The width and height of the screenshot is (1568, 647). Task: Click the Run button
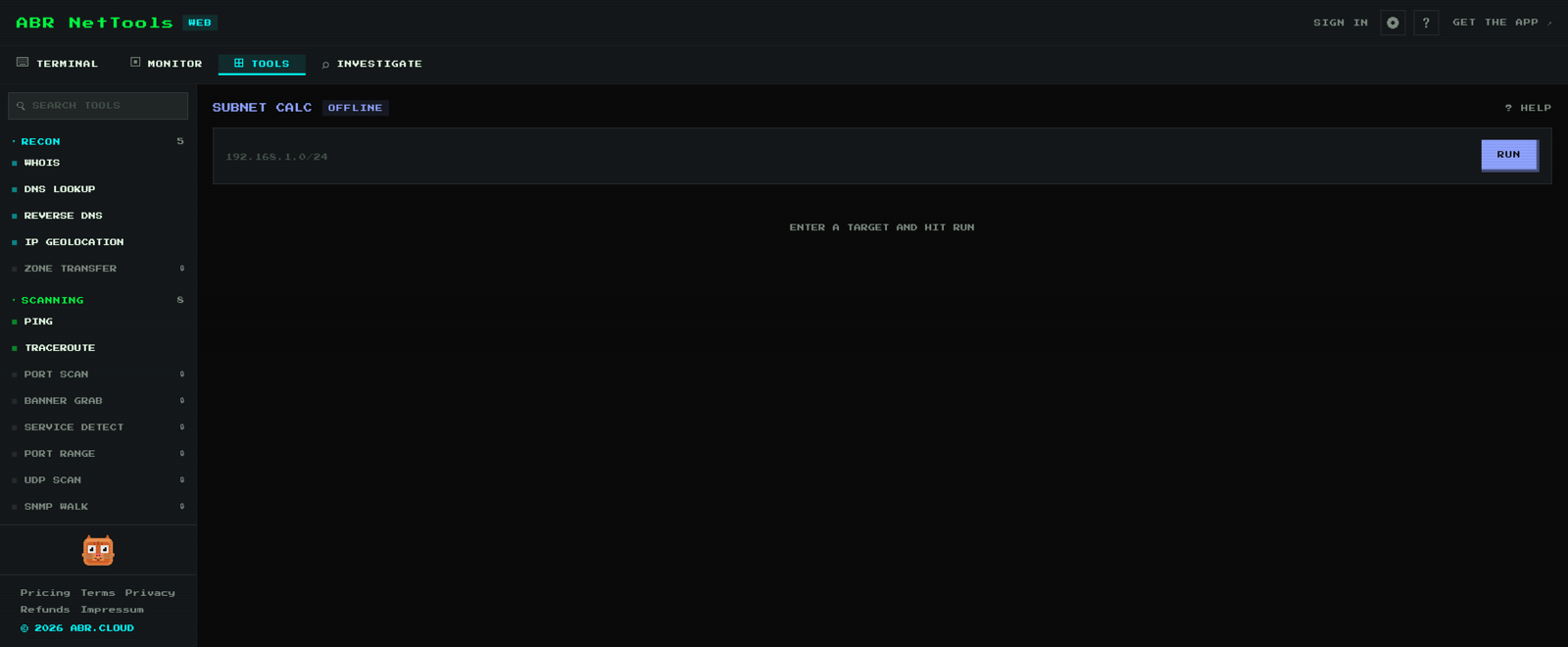coord(1509,155)
